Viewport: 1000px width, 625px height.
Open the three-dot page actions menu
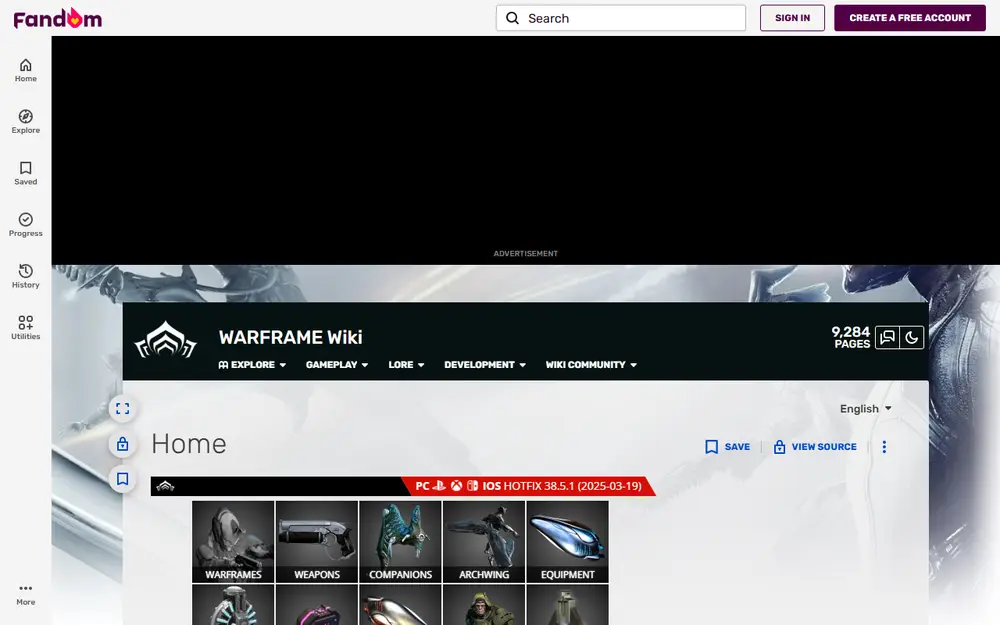pyautogui.click(x=884, y=447)
